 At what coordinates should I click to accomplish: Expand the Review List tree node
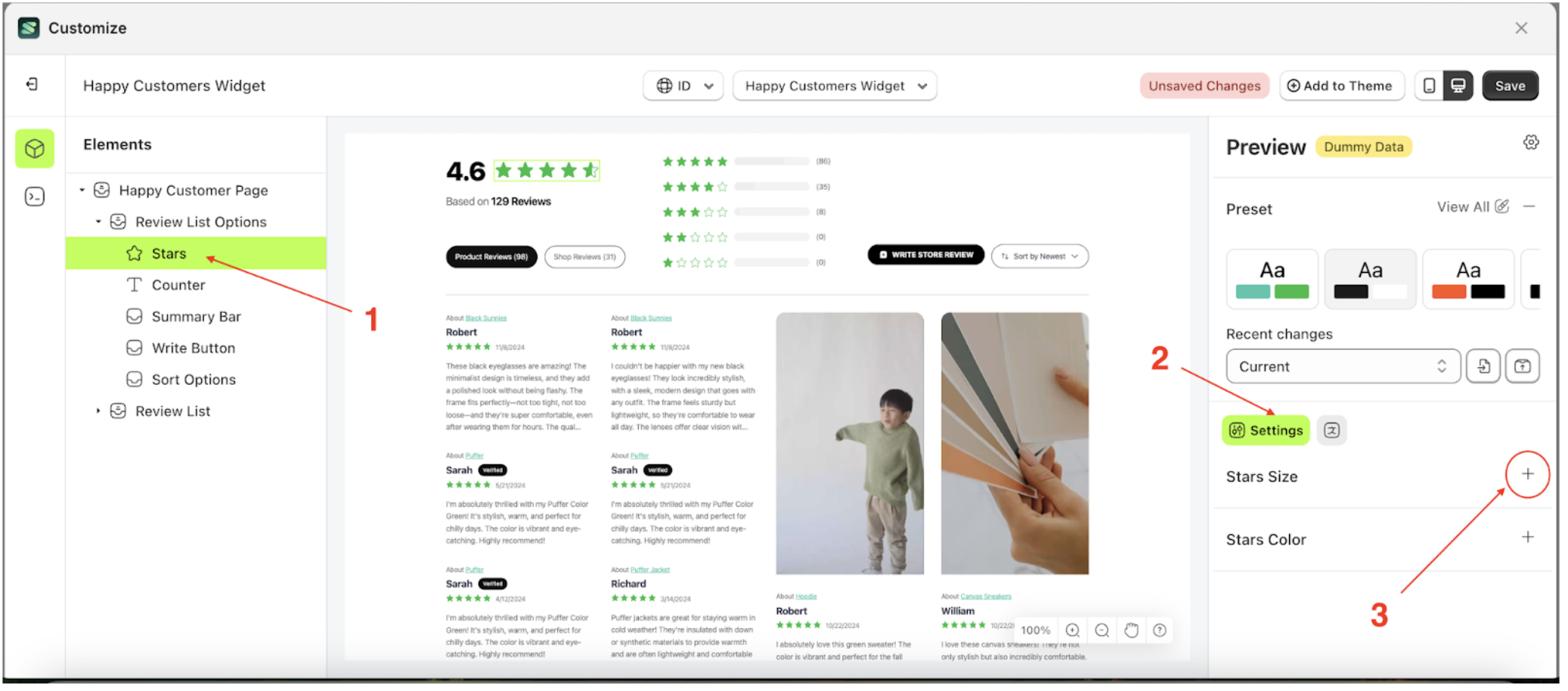point(98,411)
